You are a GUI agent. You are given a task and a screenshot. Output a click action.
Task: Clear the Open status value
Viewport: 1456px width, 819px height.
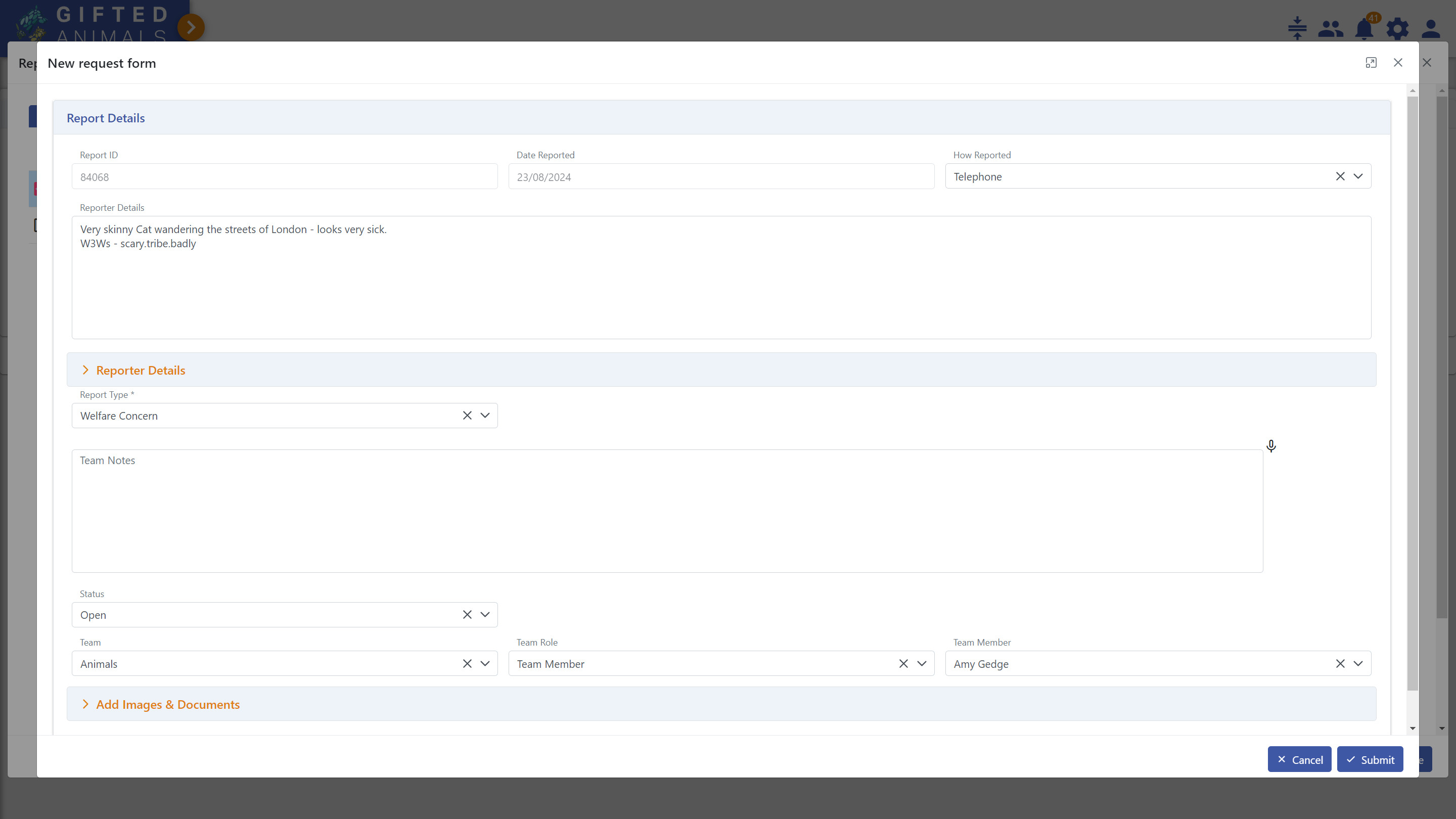click(x=467, y=614)
